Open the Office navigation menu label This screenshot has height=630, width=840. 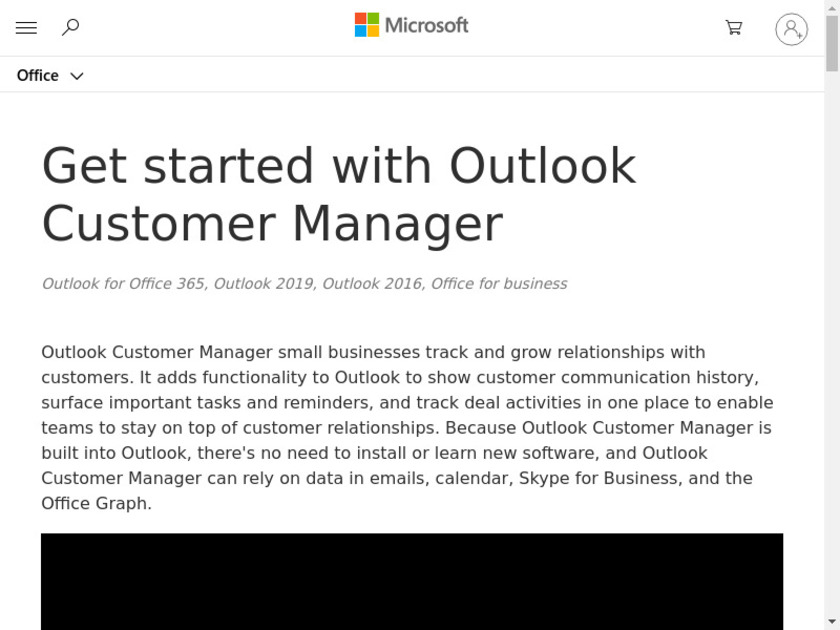click(38, 76)
